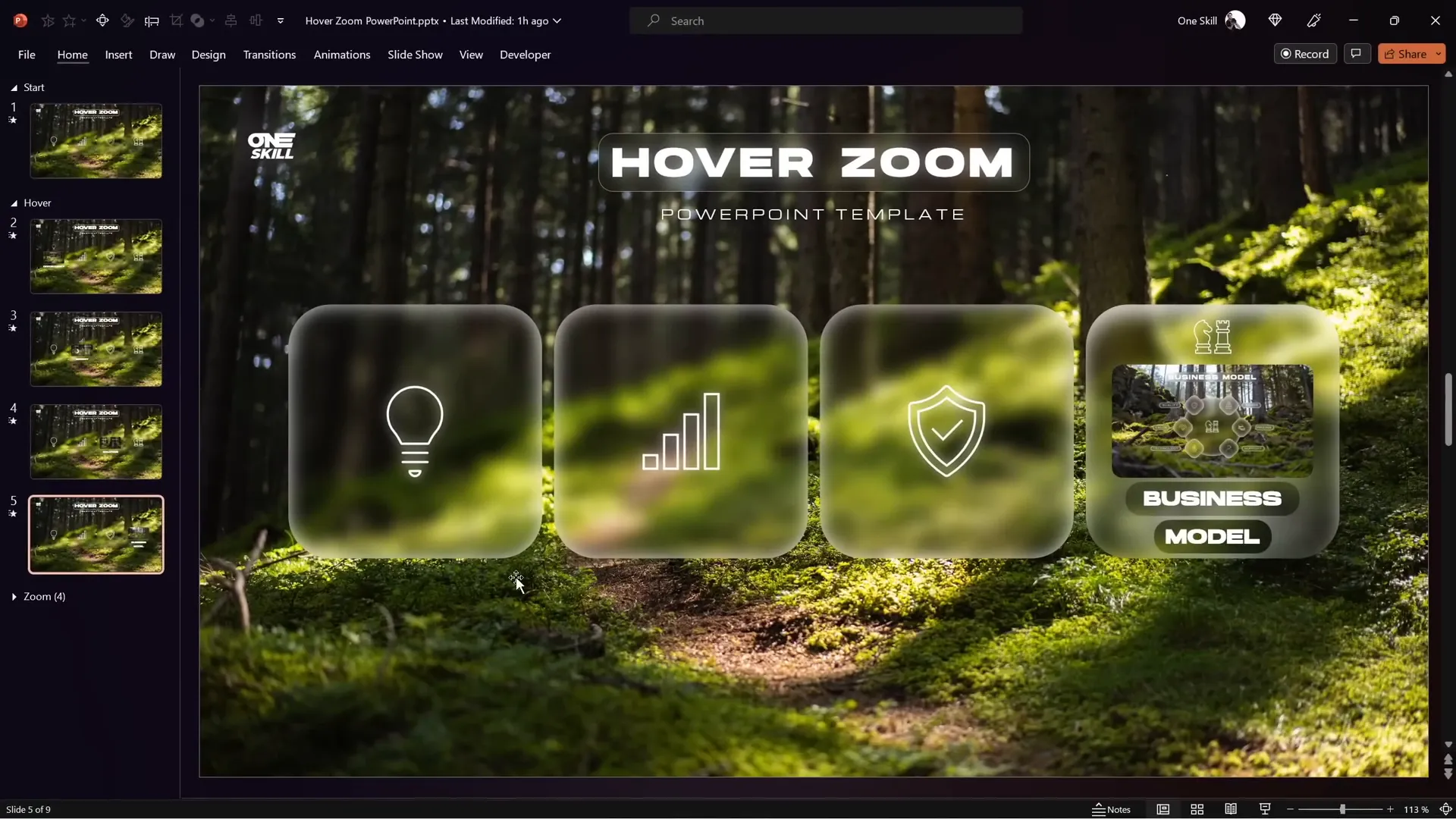Switch to the Transitions tab
Viewport: 1456px width, 819px height.
pos(269,55)
